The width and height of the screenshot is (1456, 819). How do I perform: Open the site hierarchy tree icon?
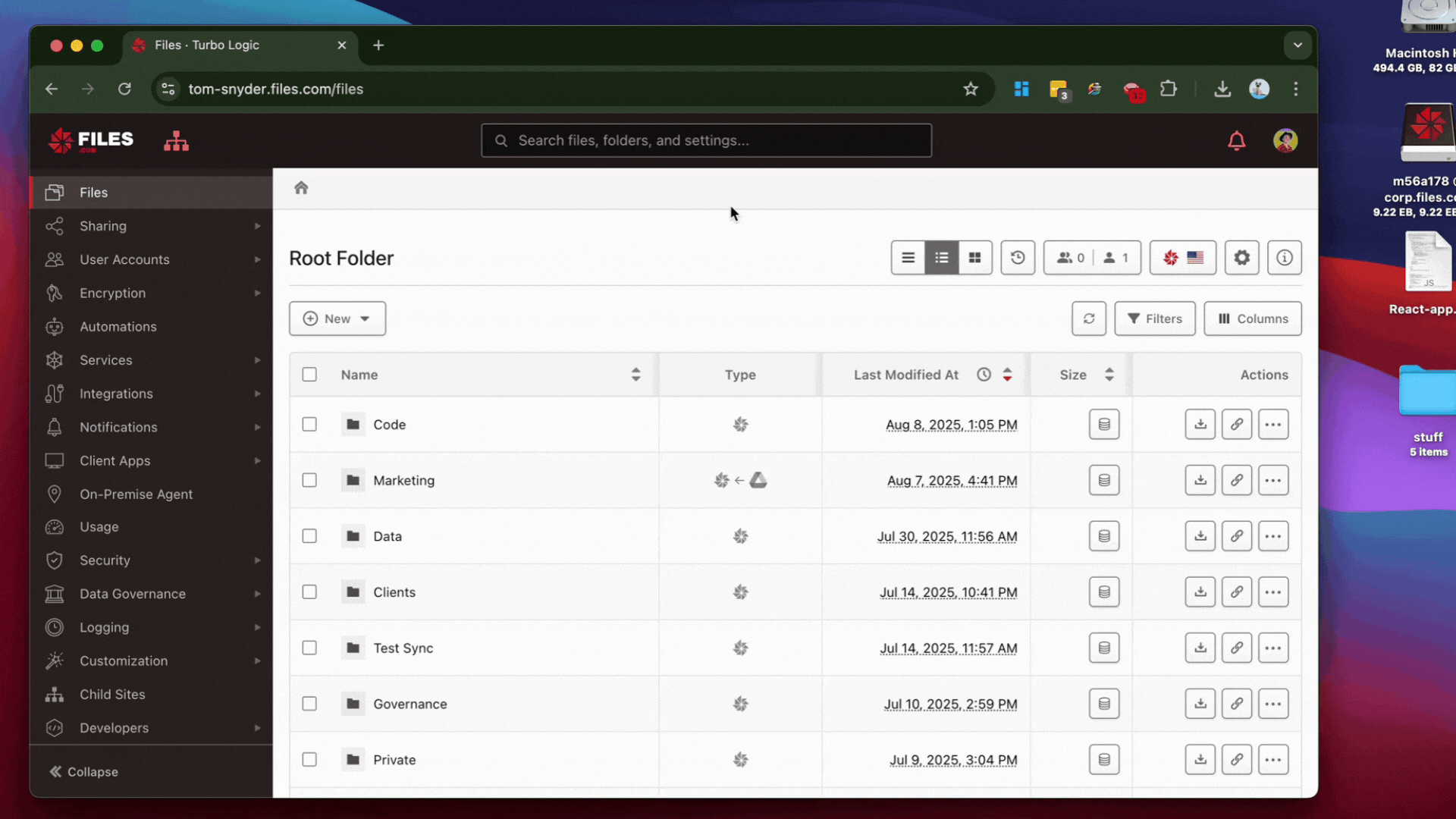point(176,141)
